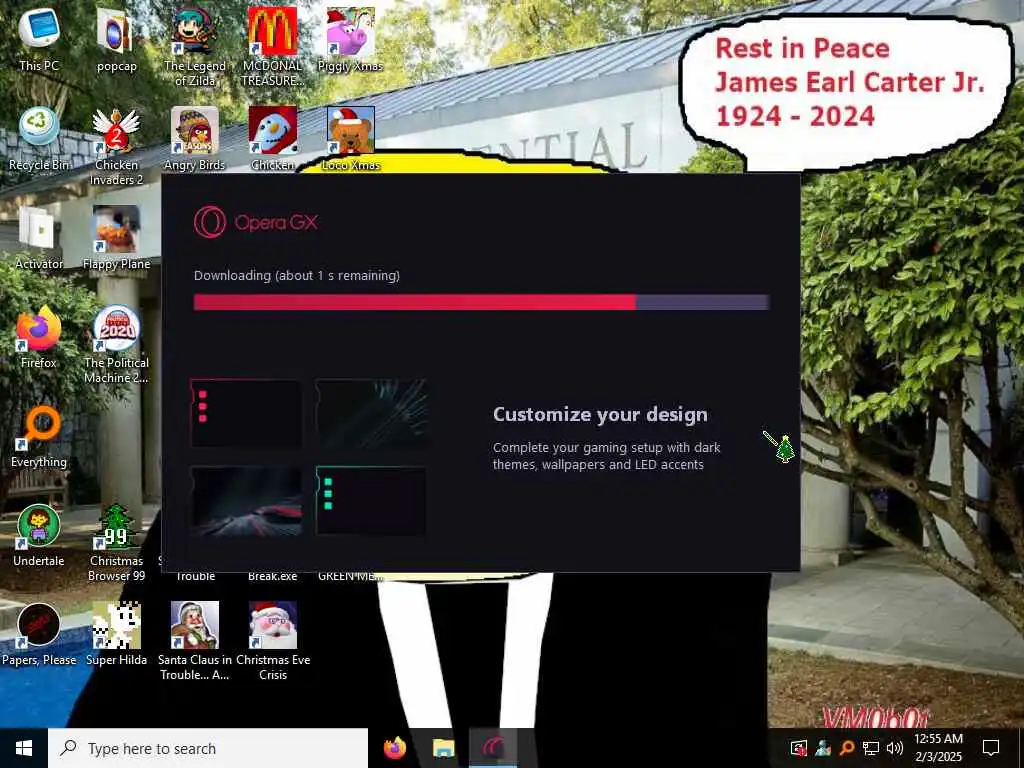Open the Everything magnifier tray icon
The image size is (1024, 768).
tap(846, 748)
